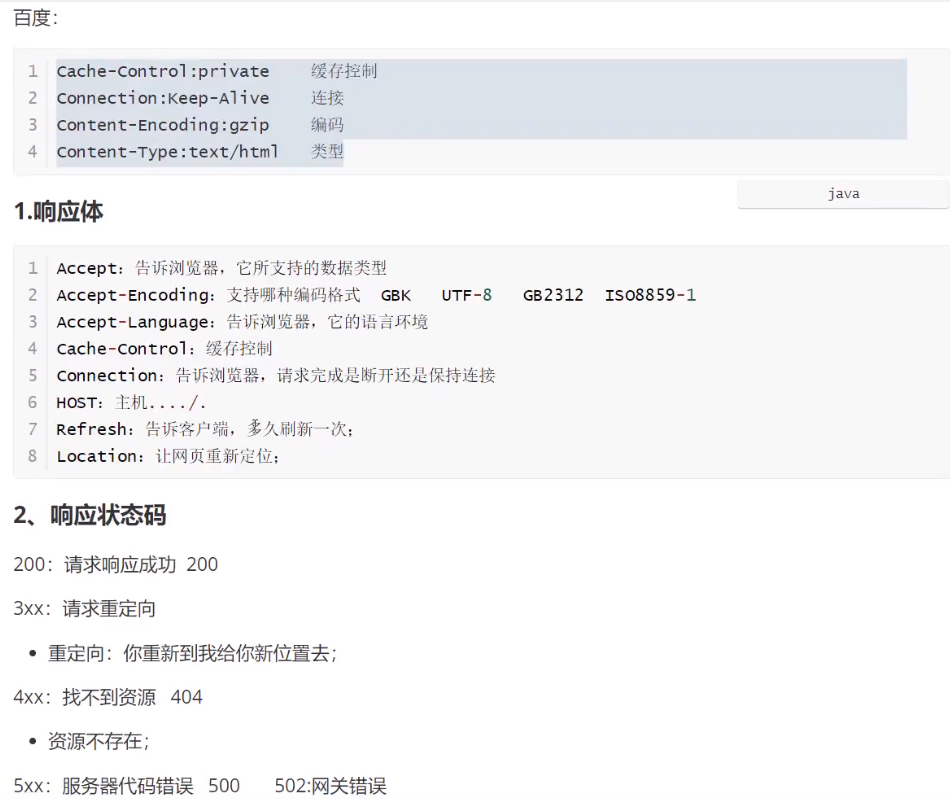This screenshot has height=799, width=950.
Task: Click the line Content-Encoding:gzip
Action: (x=162, y=125)
